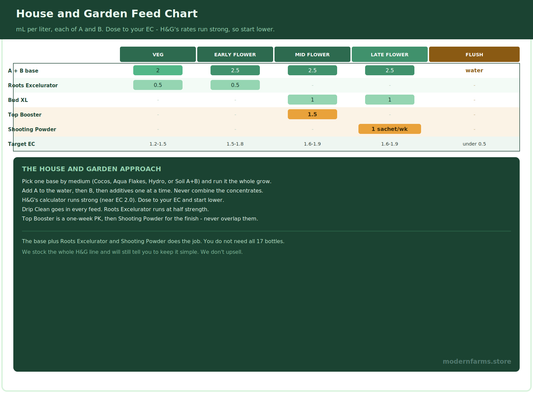
Task: Click the FLUSH column header
Action: point(474,54)
